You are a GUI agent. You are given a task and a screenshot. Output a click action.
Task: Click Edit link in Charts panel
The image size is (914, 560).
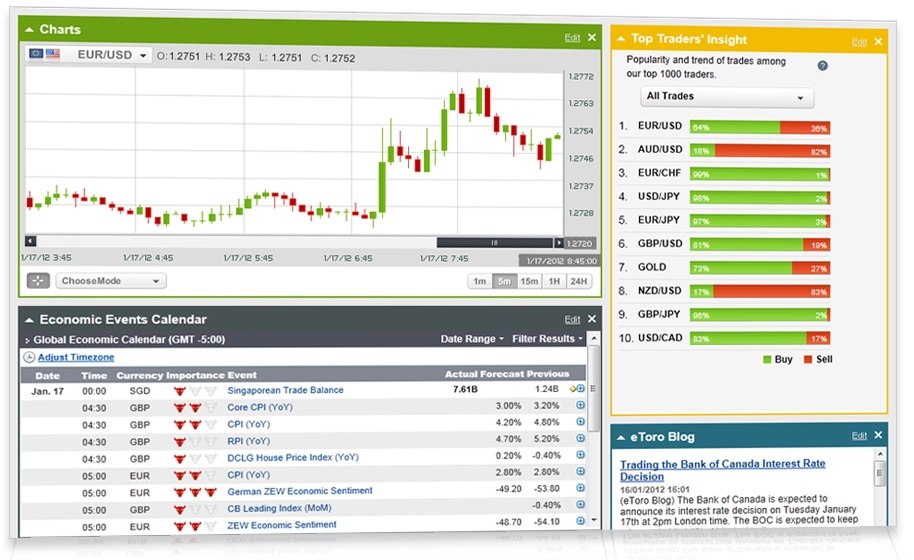(x=572, y=38)
